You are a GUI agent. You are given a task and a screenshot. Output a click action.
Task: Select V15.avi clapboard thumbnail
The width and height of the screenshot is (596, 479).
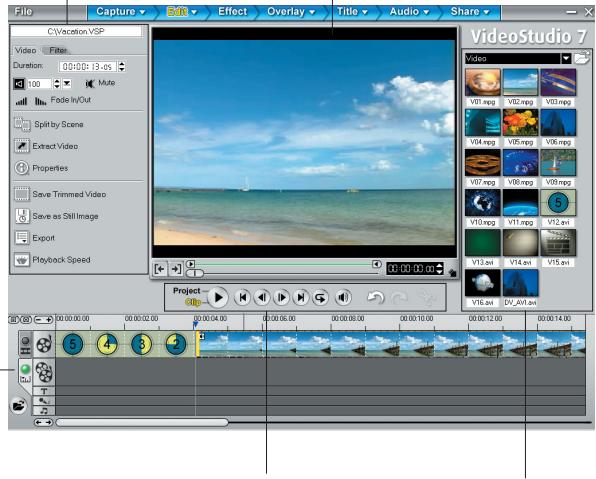pos(558,243)
